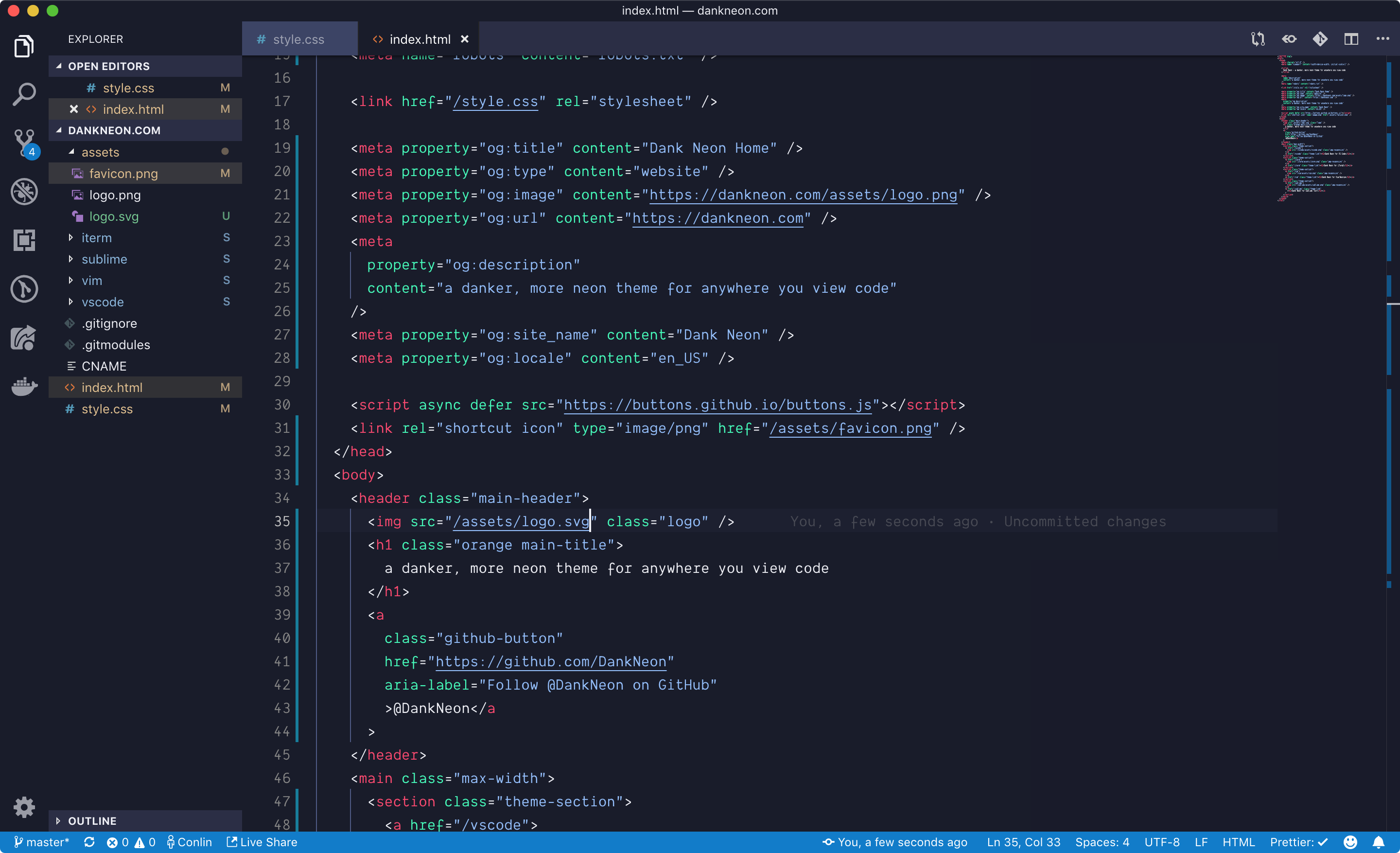
Task: Toggle Prettier formatter status
Action: point(1298,842)
